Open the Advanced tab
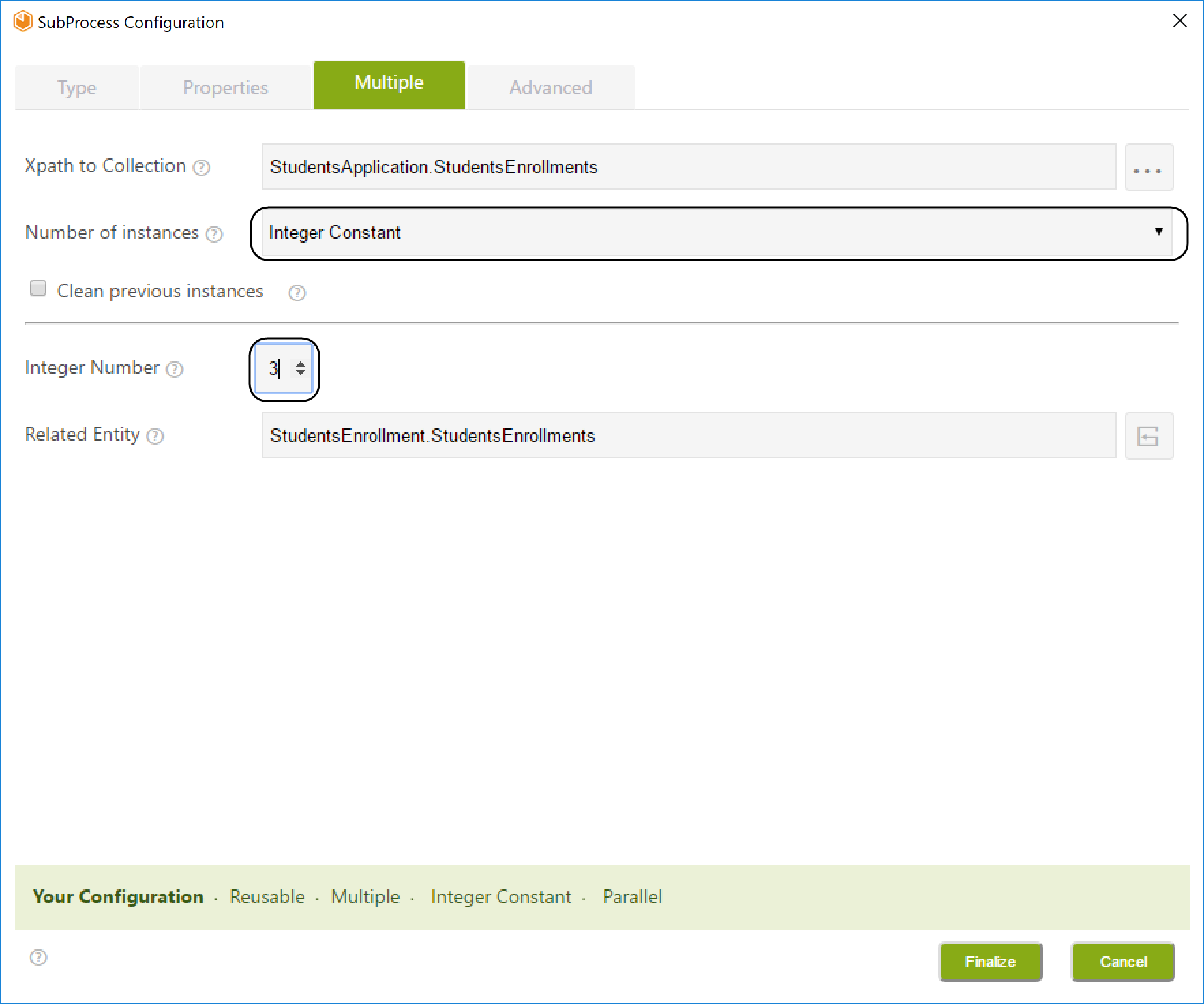The width and height of the screenshot is (1204, 1004). coord(551,87)
